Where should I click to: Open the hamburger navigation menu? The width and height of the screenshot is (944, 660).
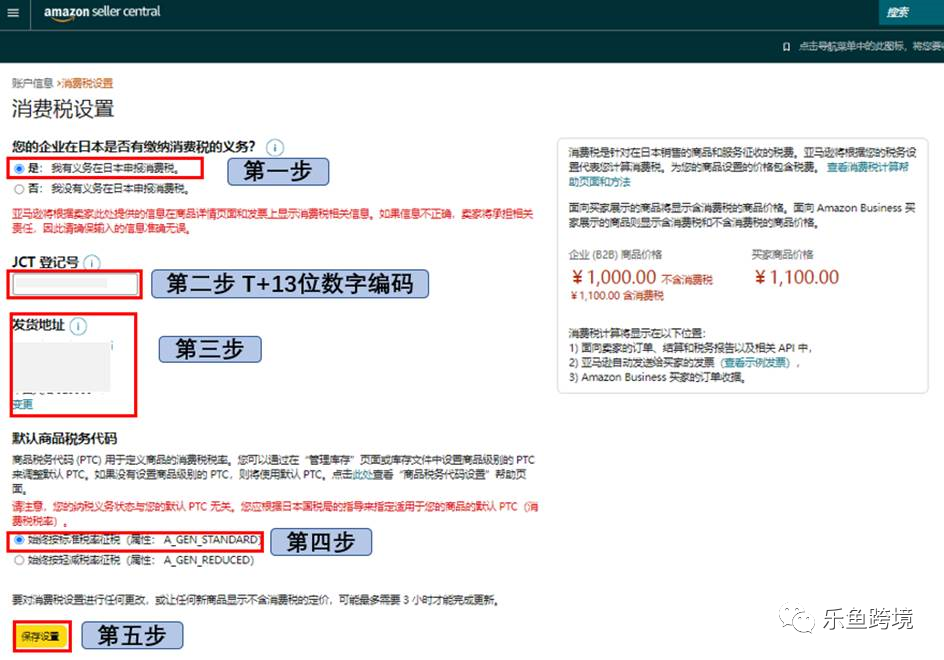click(12, 13)
